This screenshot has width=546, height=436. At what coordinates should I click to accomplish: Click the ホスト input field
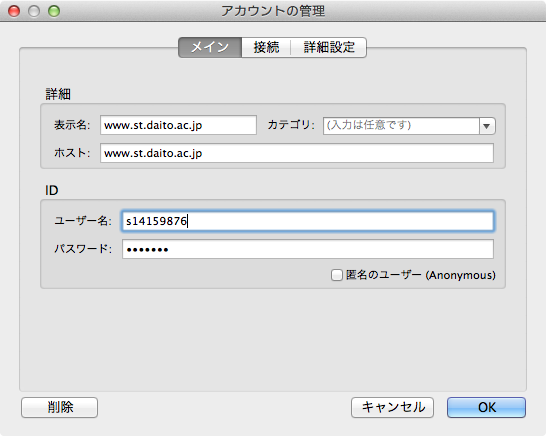pos(297,153)
